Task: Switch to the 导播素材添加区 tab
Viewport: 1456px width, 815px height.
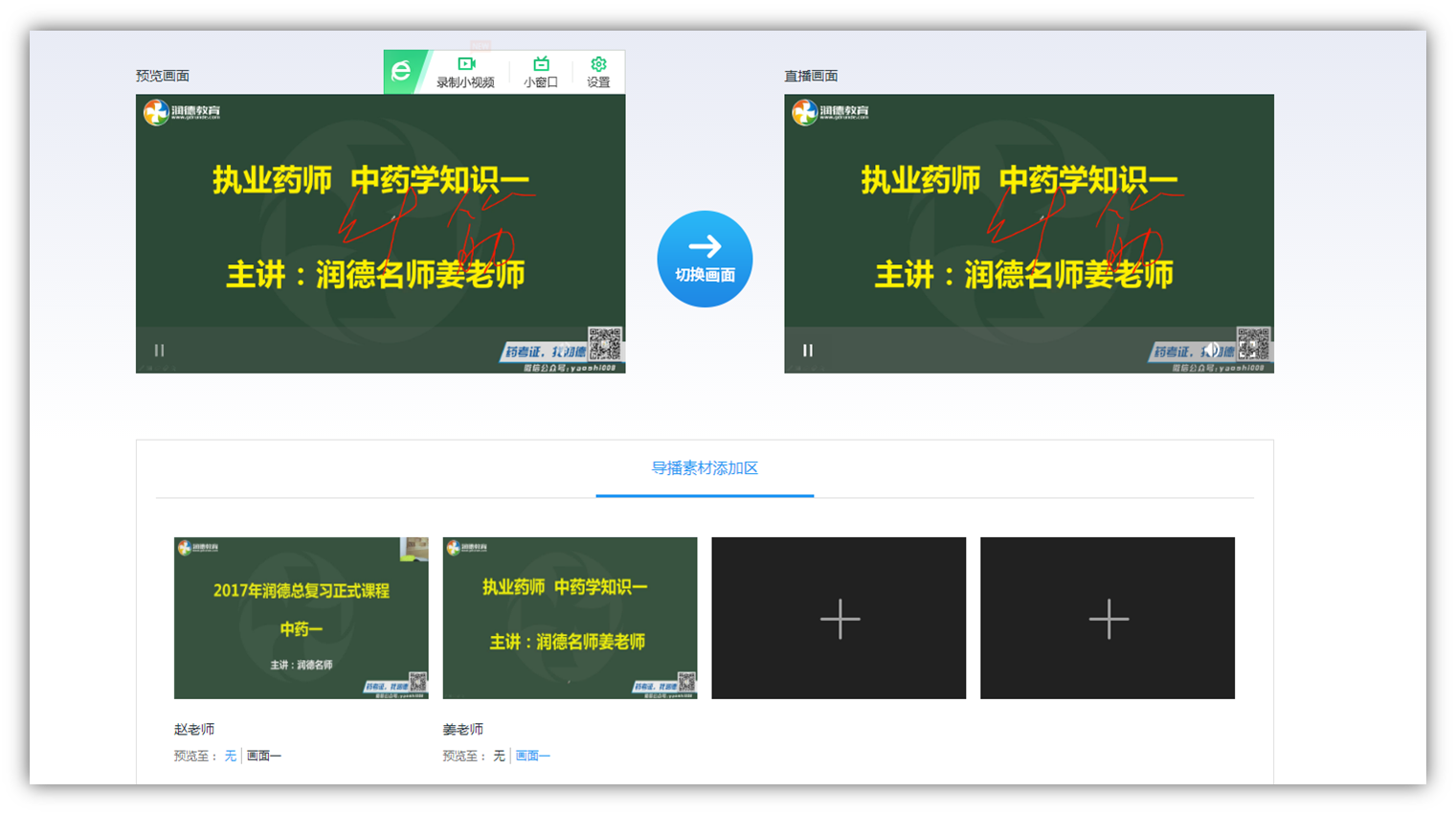Action: tap(705, 468)
